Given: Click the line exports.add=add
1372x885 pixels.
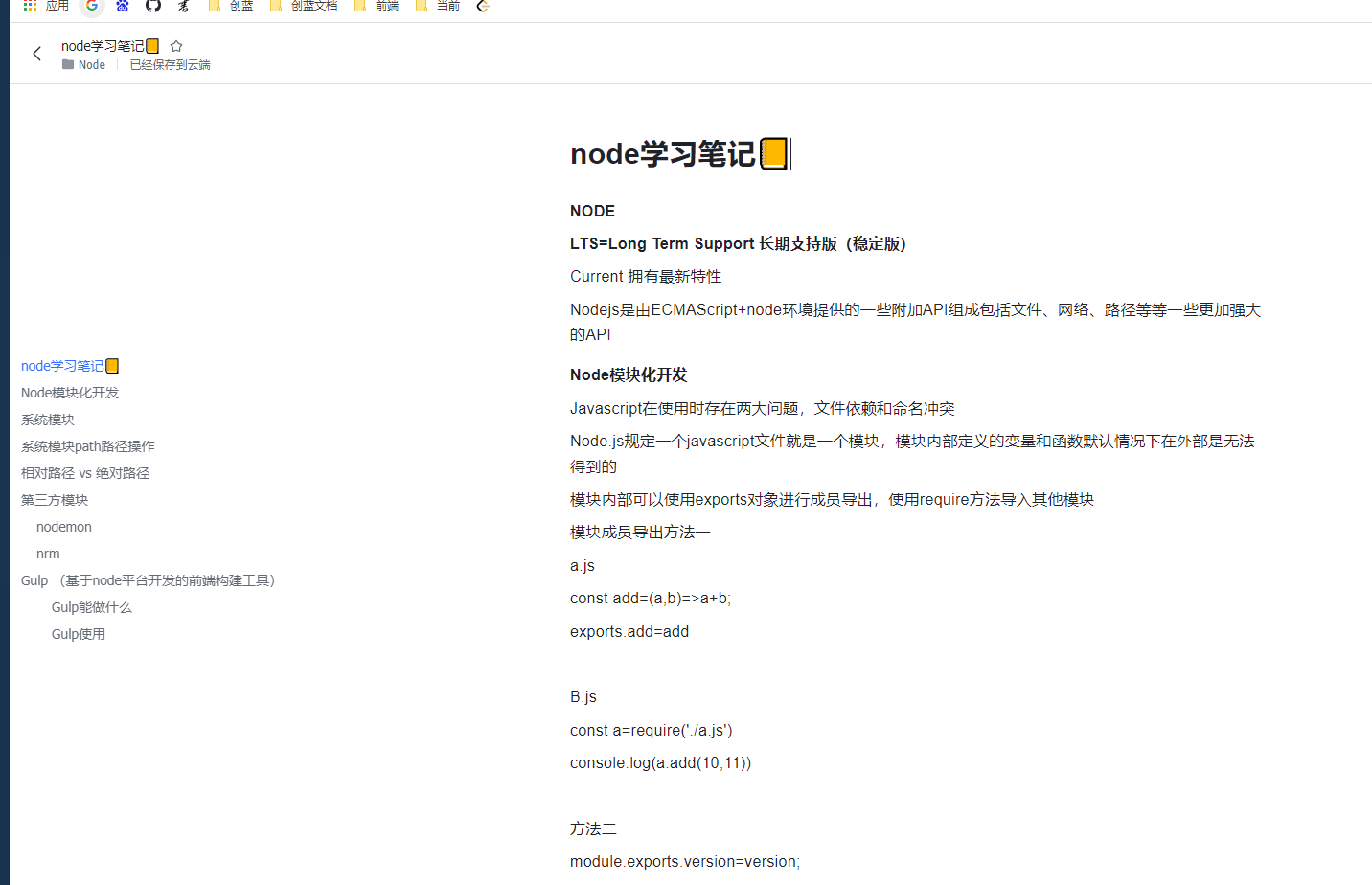Looking at the screenshot, I should pos(629,631).
